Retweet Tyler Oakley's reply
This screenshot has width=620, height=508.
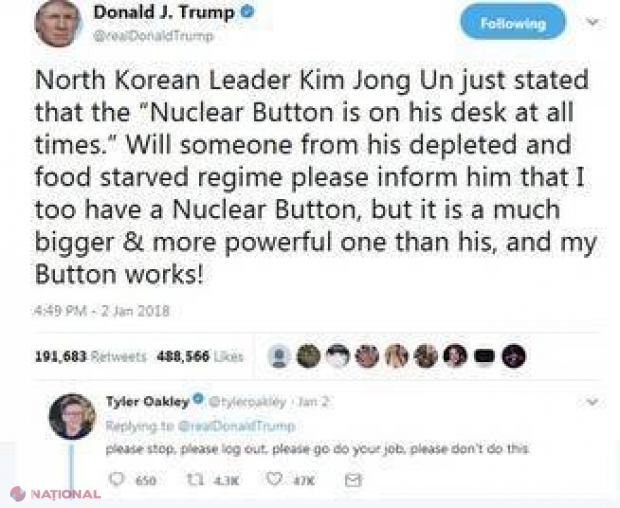[195, 480]
